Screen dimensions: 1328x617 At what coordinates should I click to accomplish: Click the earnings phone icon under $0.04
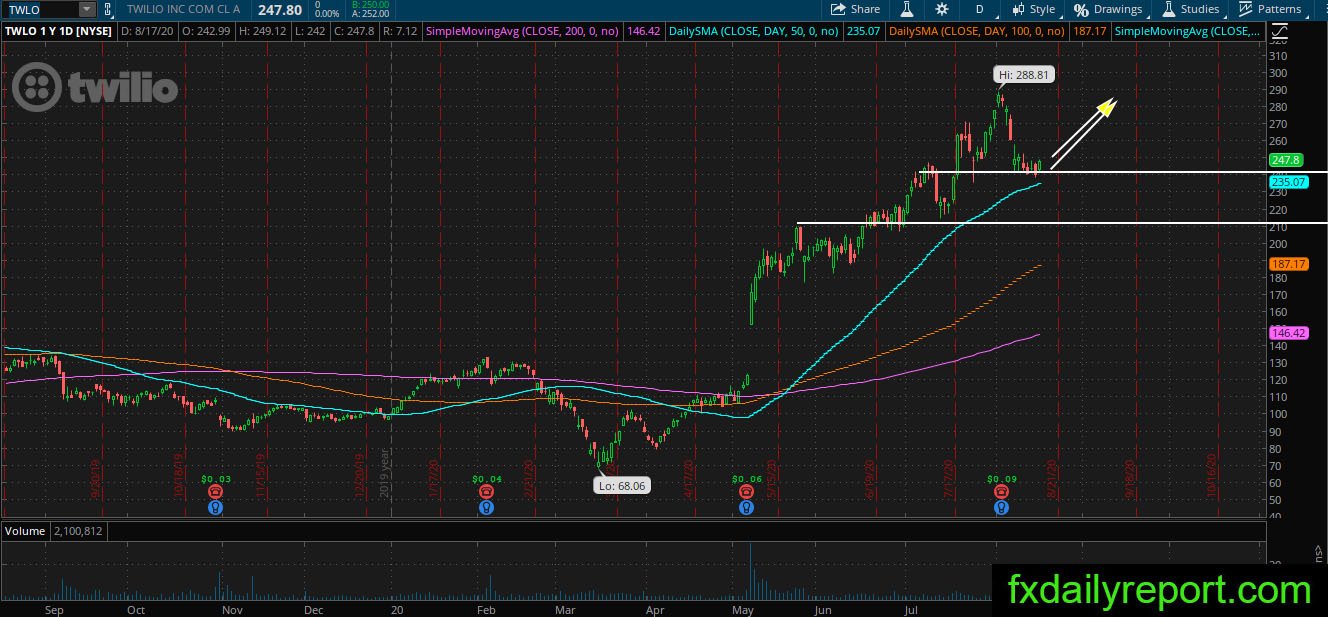point(486,492)
